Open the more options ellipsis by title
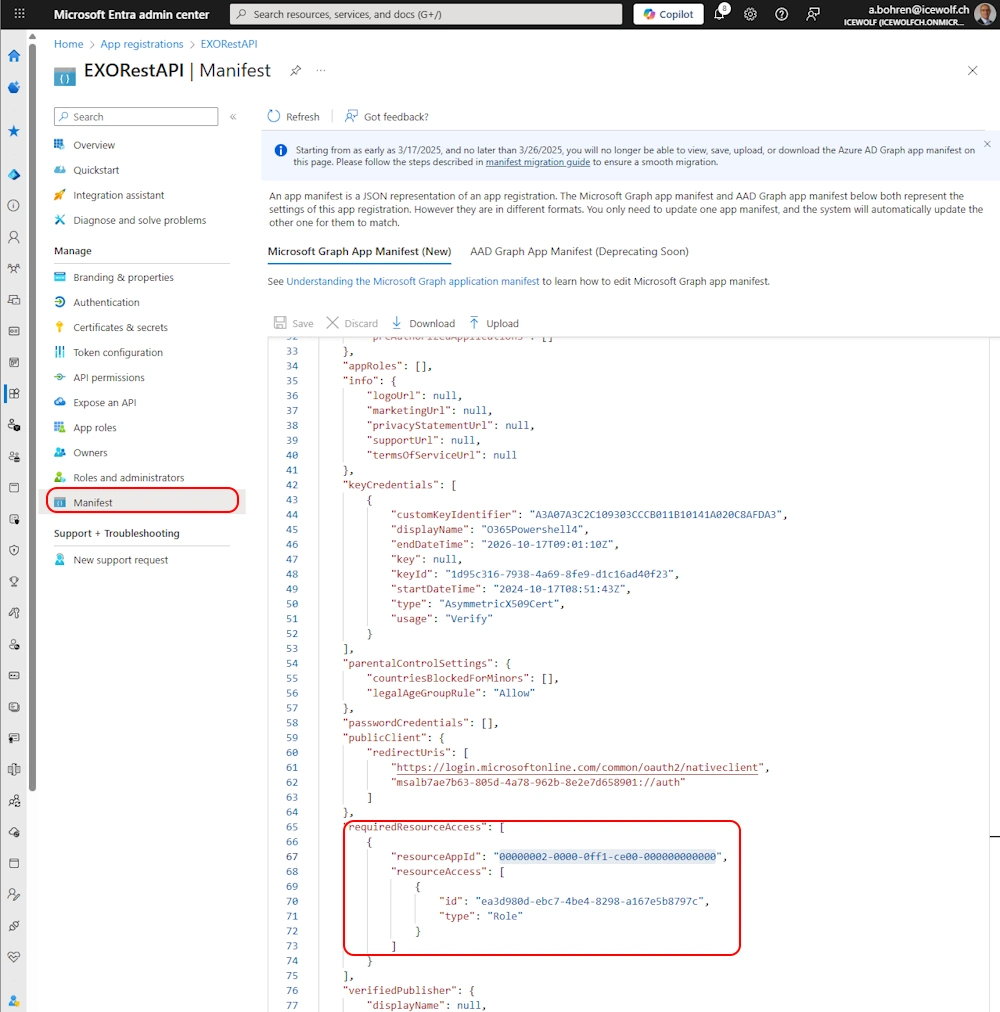The width and height of the screenshot is (1000, 1012). point(321,71)
